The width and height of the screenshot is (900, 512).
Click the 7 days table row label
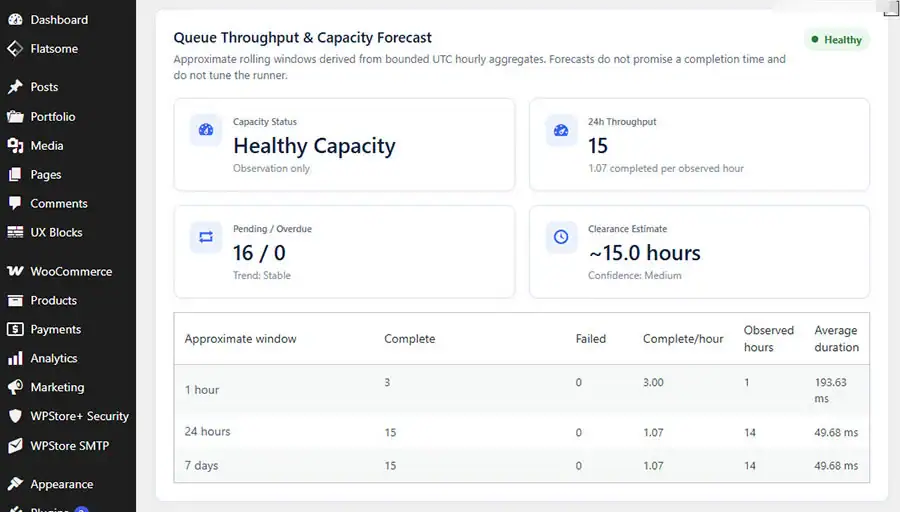(x=201, y=466)
